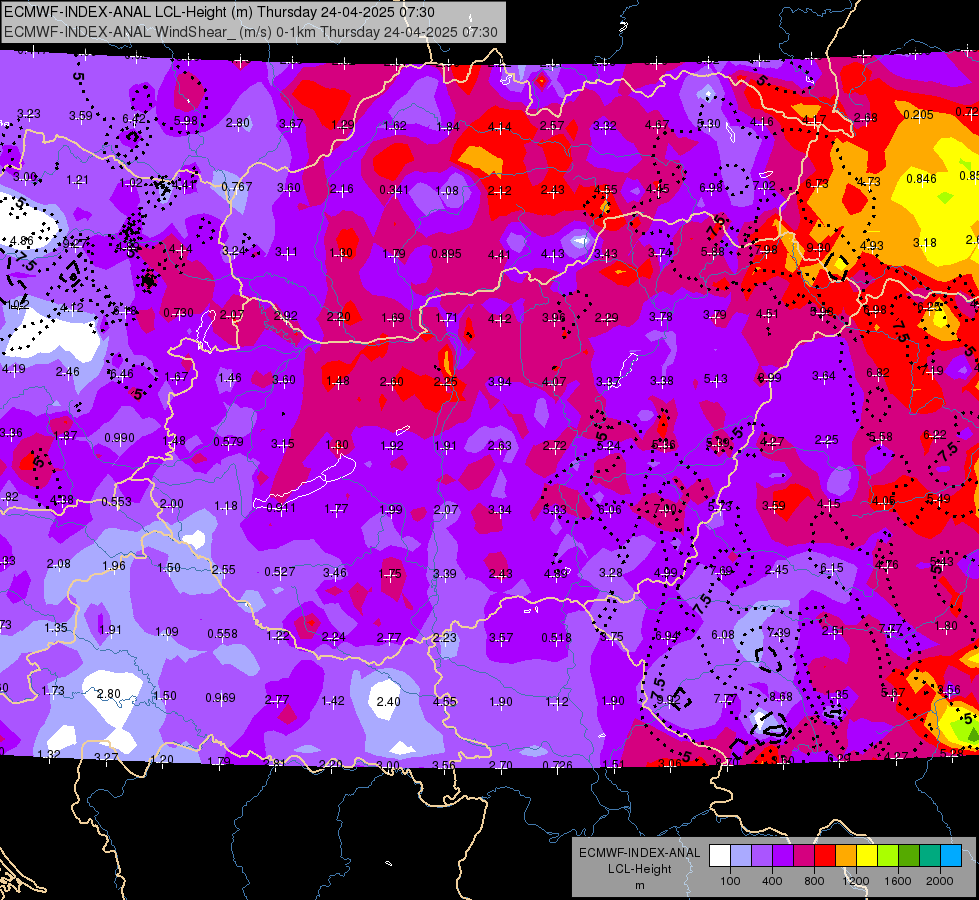Click the grid value 0.730
The image size is (979, 900).
point(178,312)
